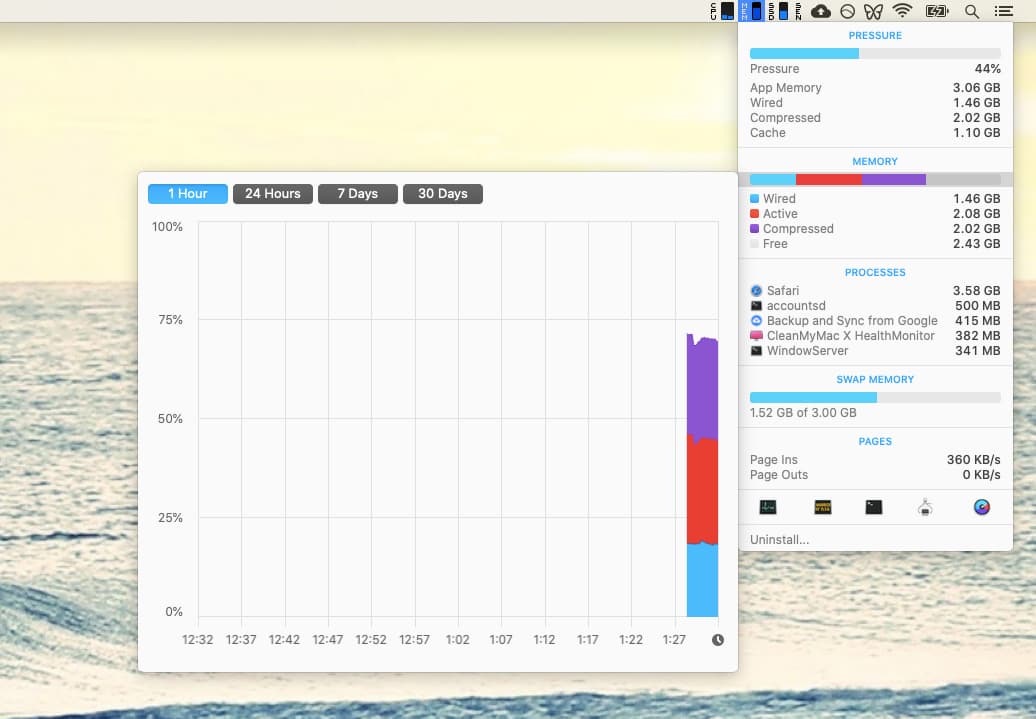This screenshot has width=1036, height=719.
Task: Open the iStat Menus app icon
Action: (x=982, y=507)
